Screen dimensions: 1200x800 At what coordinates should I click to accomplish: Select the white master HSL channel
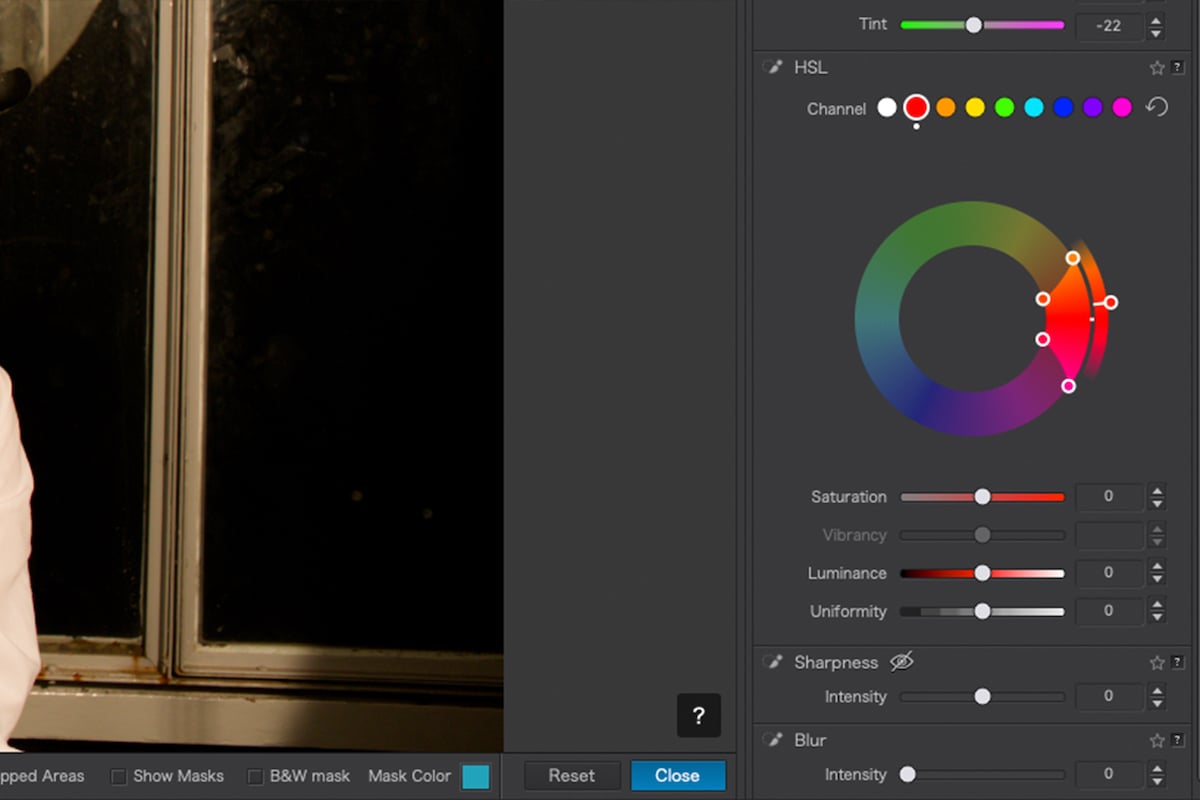tap(887, 107)
